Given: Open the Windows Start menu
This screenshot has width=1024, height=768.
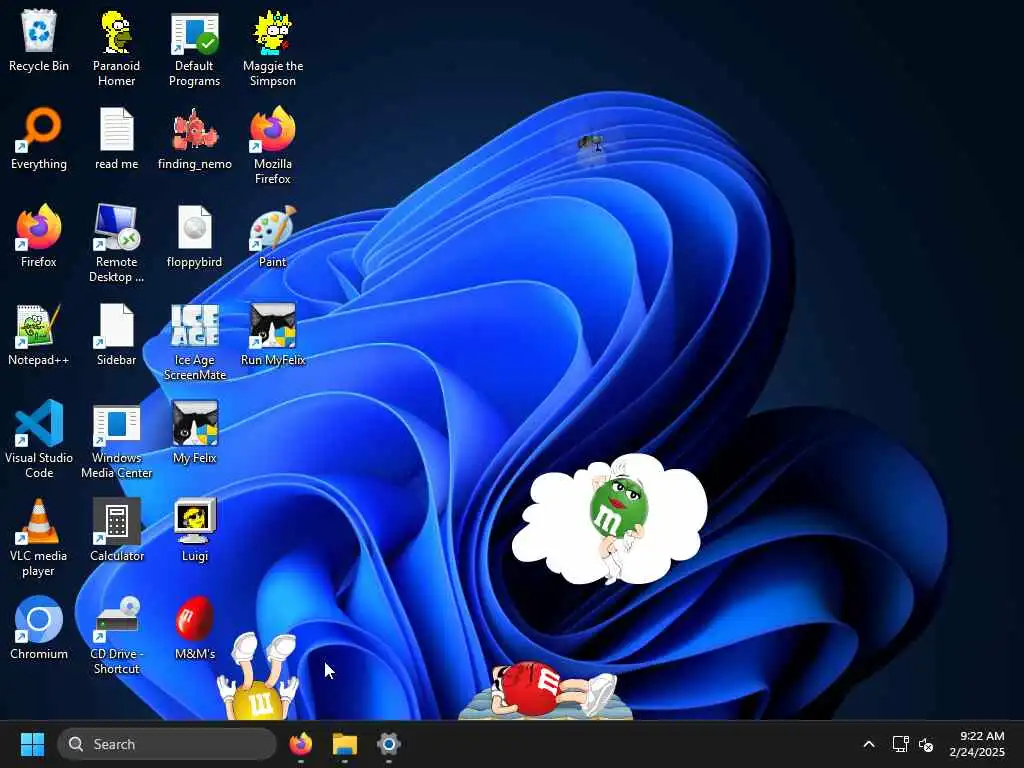Looking at the screenshot, I should click(x=32, y=744).
